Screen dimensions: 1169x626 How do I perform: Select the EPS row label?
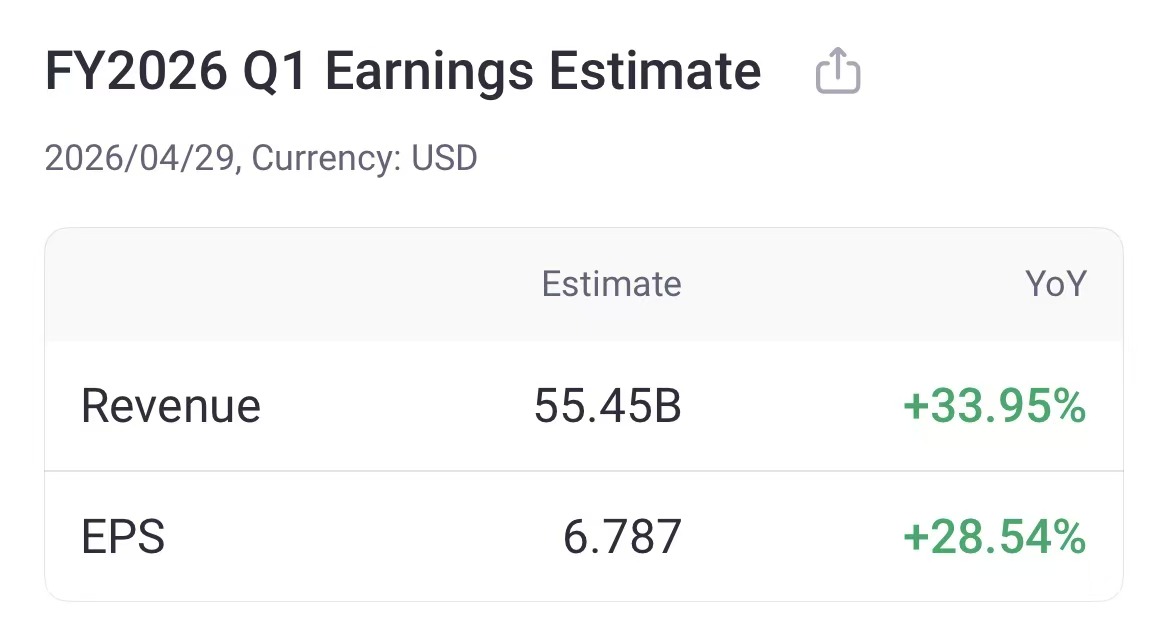coord(122,537)
